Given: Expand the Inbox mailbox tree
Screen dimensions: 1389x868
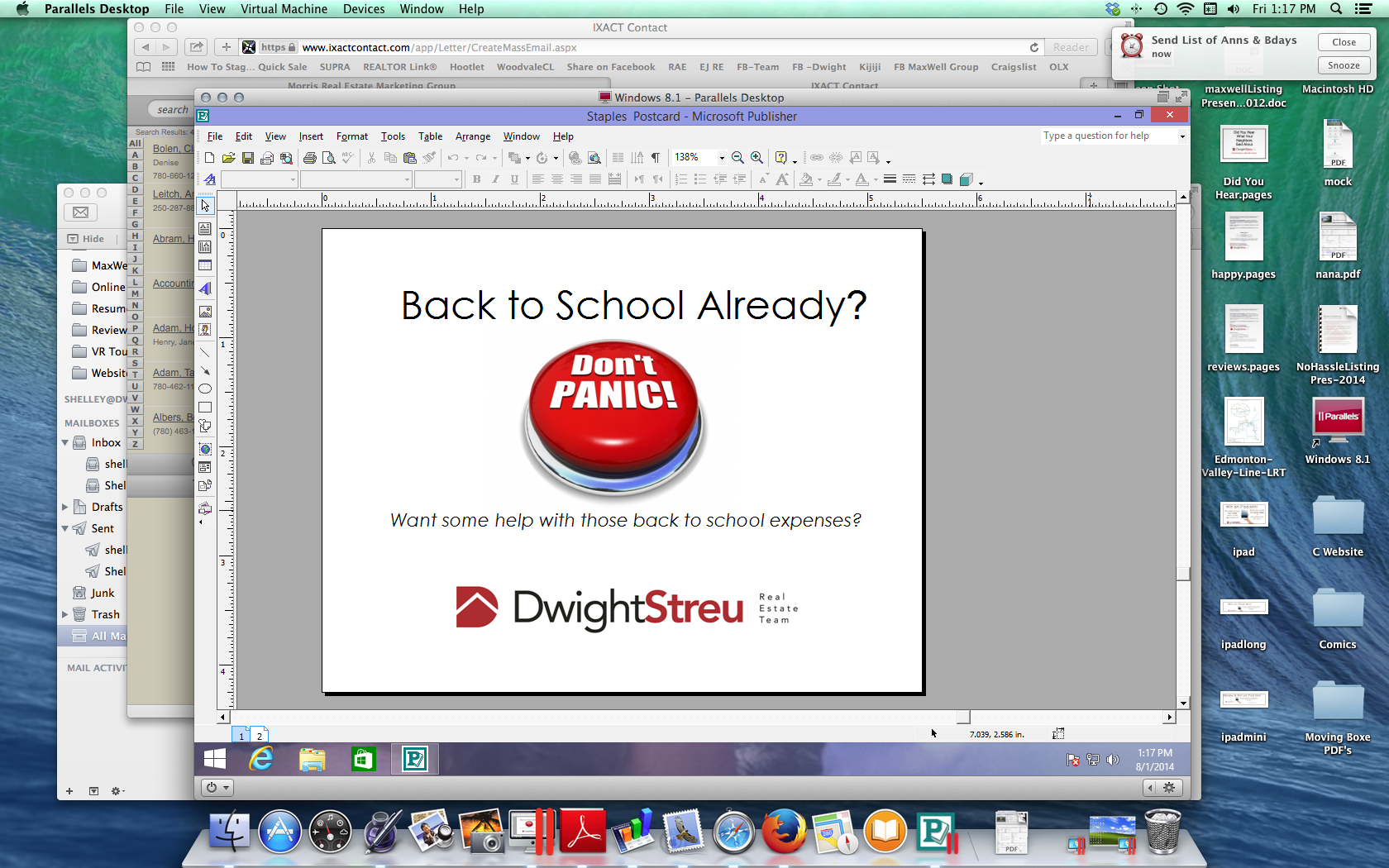Looking at the screenshot, I should (65, 443).
